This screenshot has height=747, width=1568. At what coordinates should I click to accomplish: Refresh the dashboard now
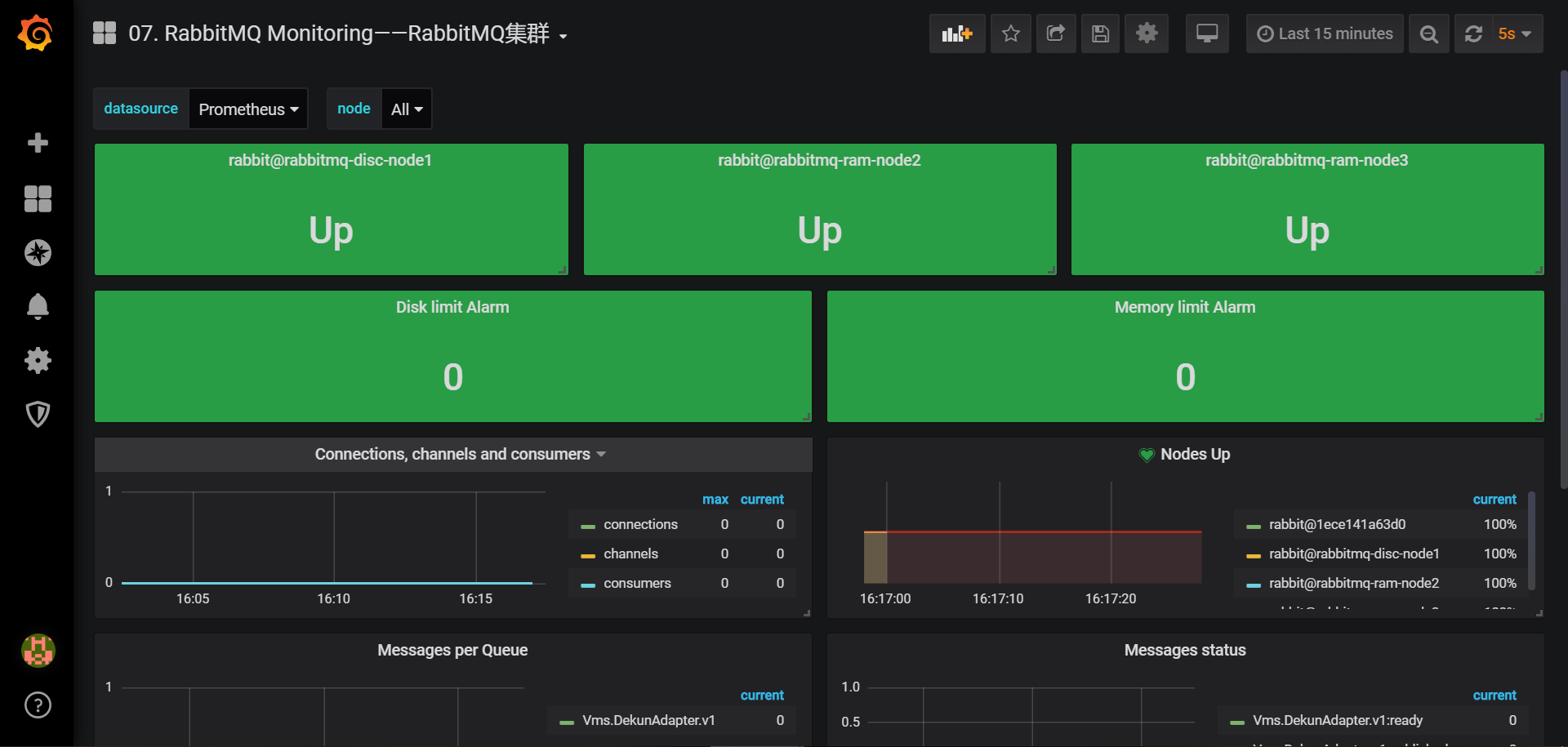click(1473, 33)
